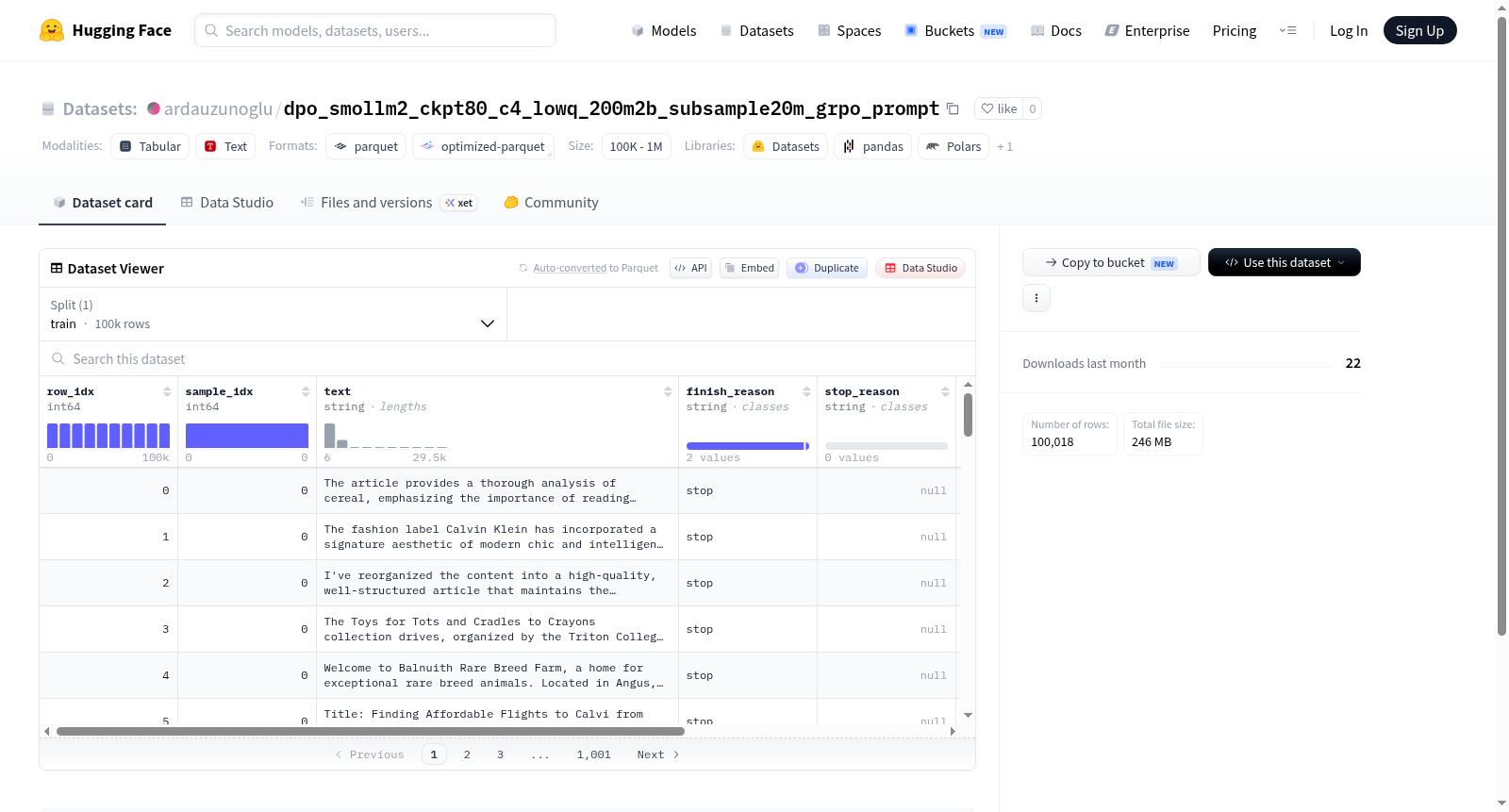This screenshot has height=812, width=1509.
Task: Click the text lengths histogram
Action: 386,436
